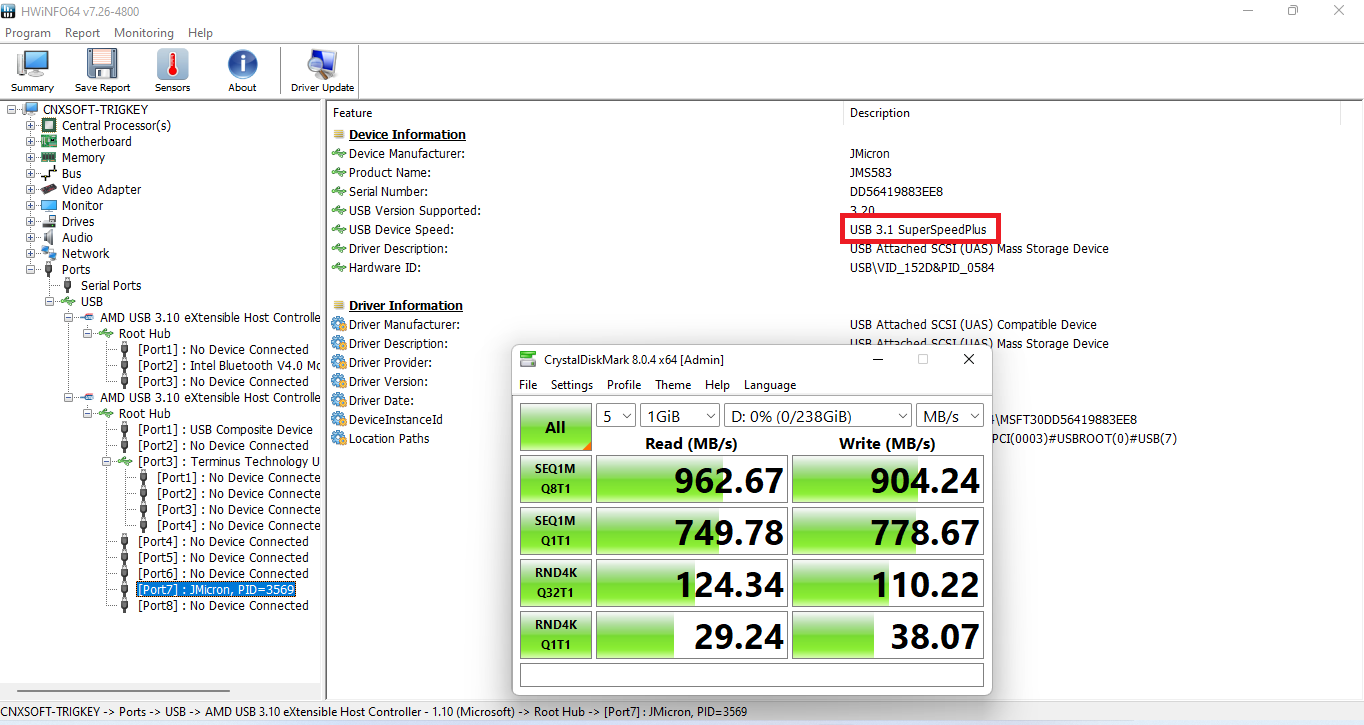This screenshot has width=1364, height=725.
Task: Select Port1 USB Composite Device entry
Action: point(225,429)
